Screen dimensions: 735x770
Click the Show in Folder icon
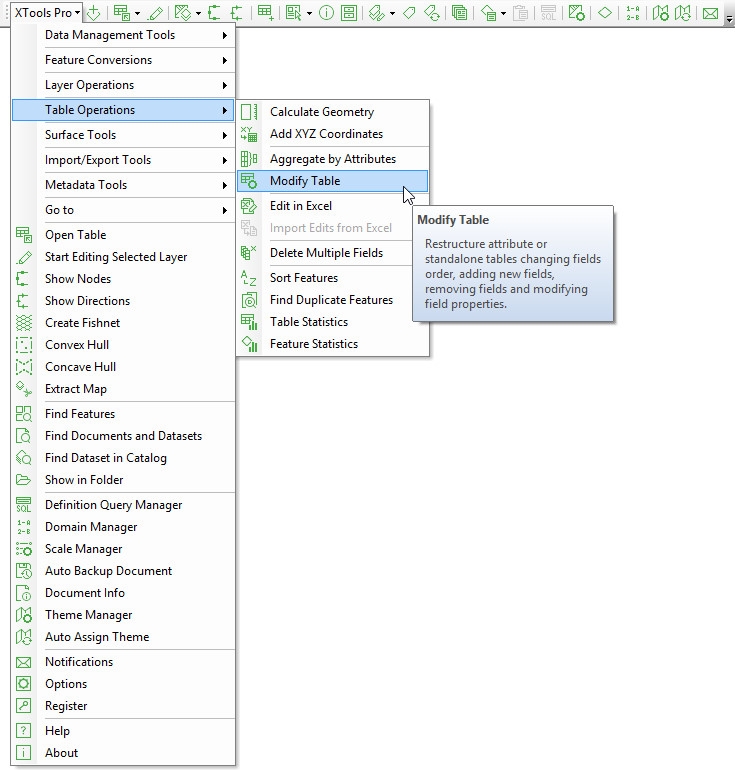point(24,480)
